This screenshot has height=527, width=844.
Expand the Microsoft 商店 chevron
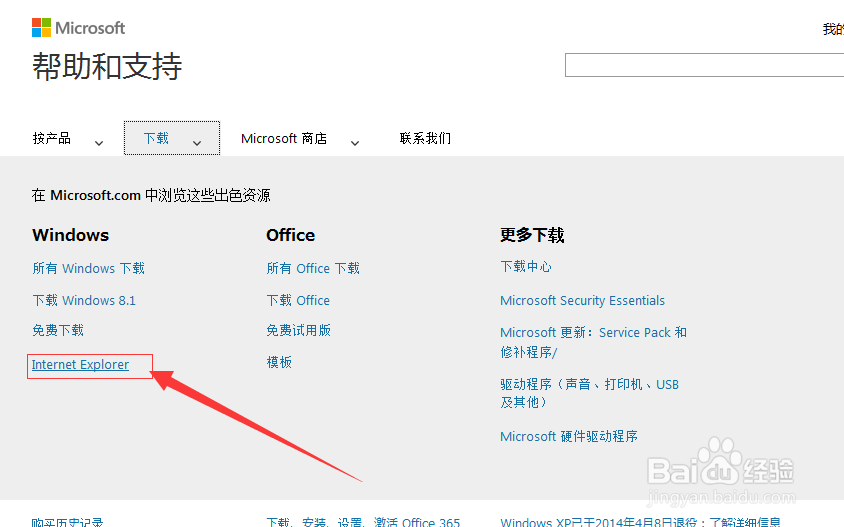point(355,143)
